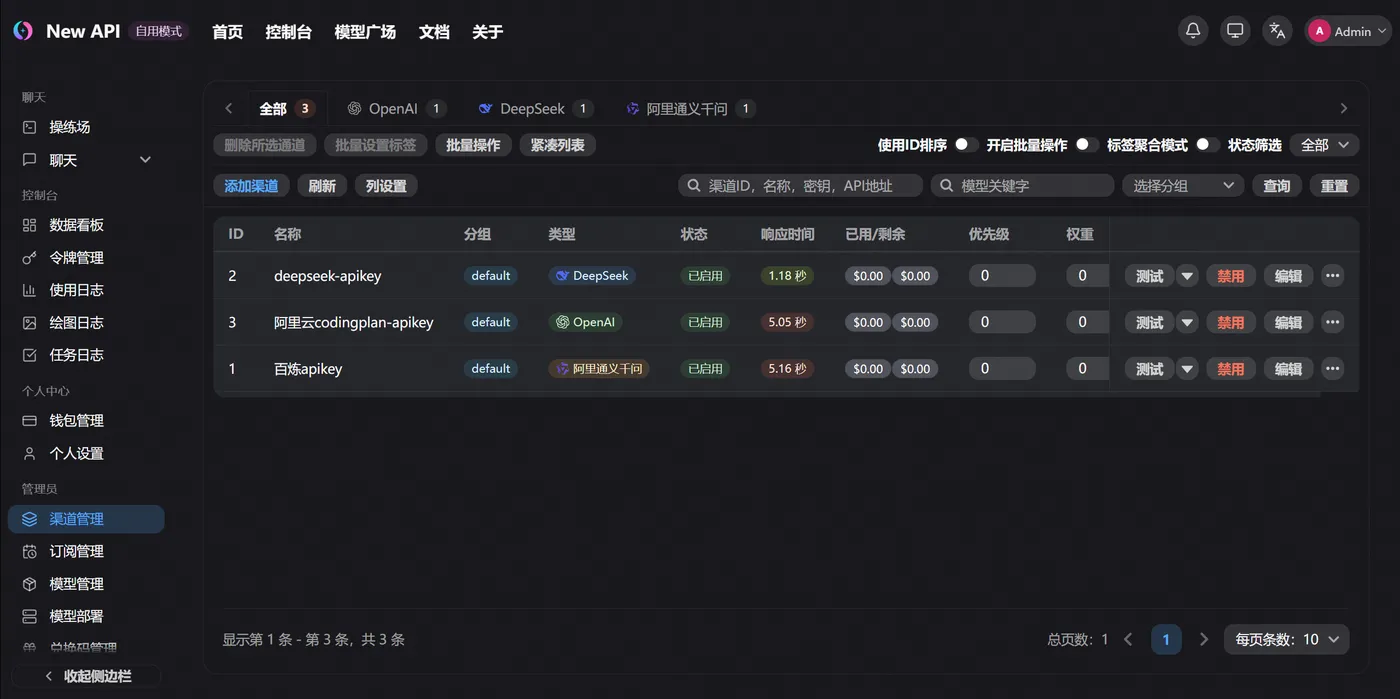Open the 操练场 playground sidebar item
Screen dimensions: 1400x699
pos(86,127)
